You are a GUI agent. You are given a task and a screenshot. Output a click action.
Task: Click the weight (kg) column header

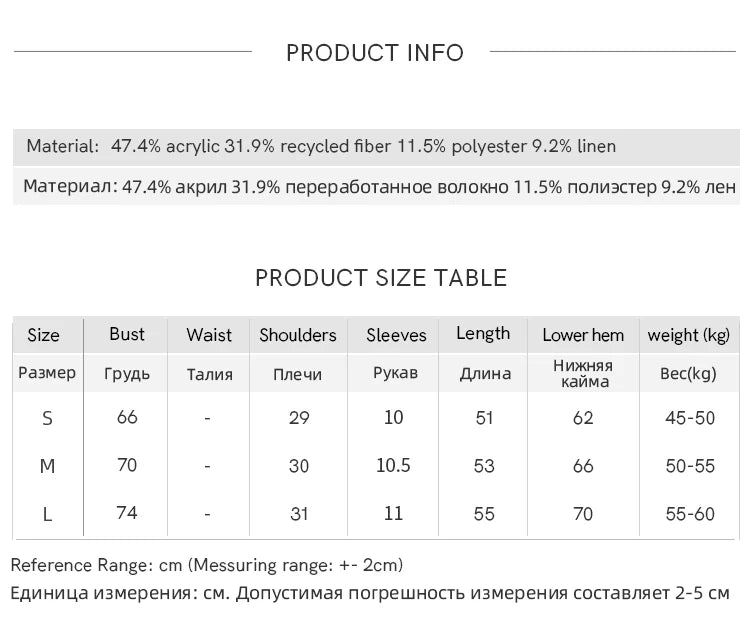[x=688, y=336]
